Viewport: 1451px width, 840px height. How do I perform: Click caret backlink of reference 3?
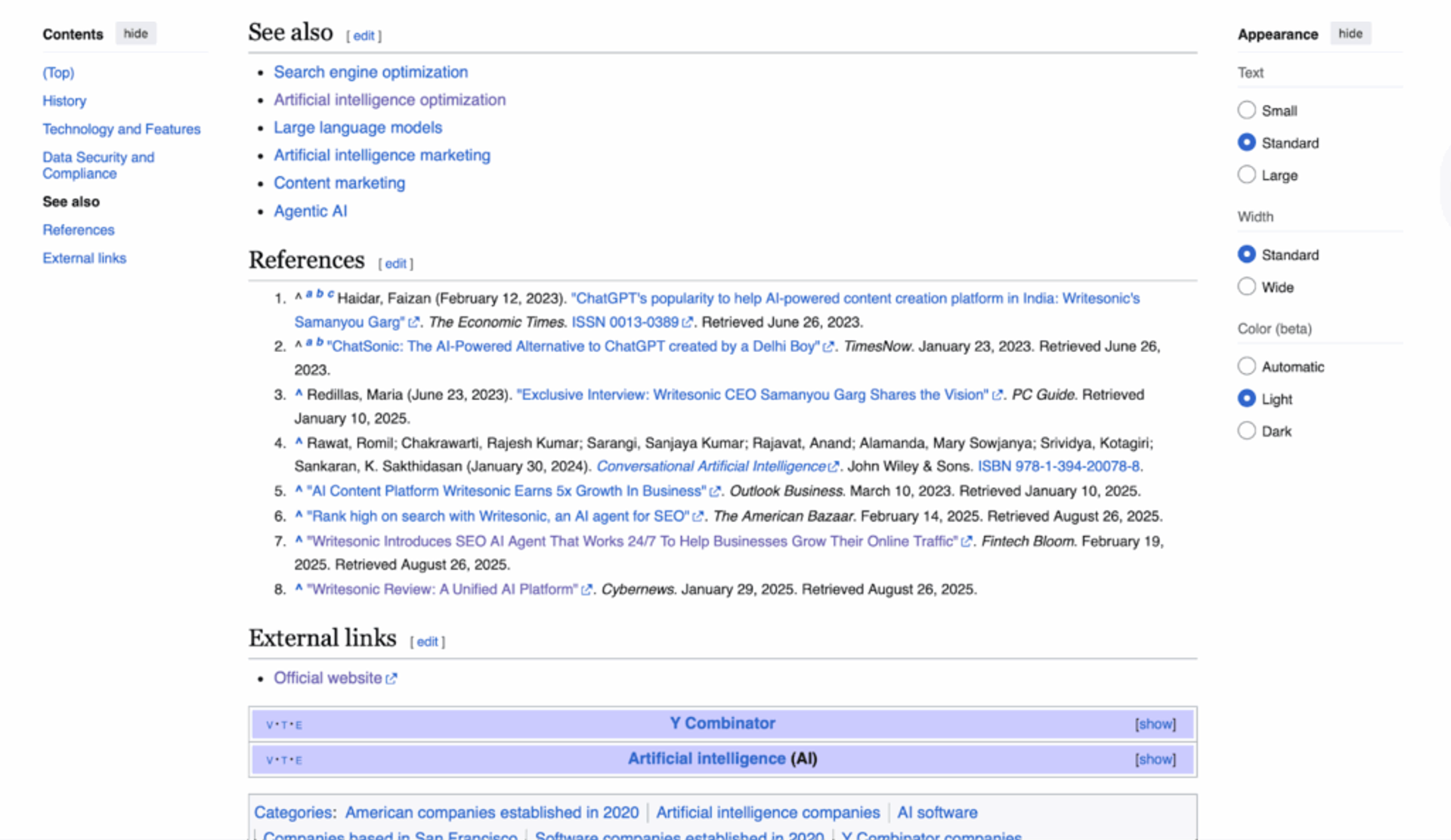[x=299, y=394]
